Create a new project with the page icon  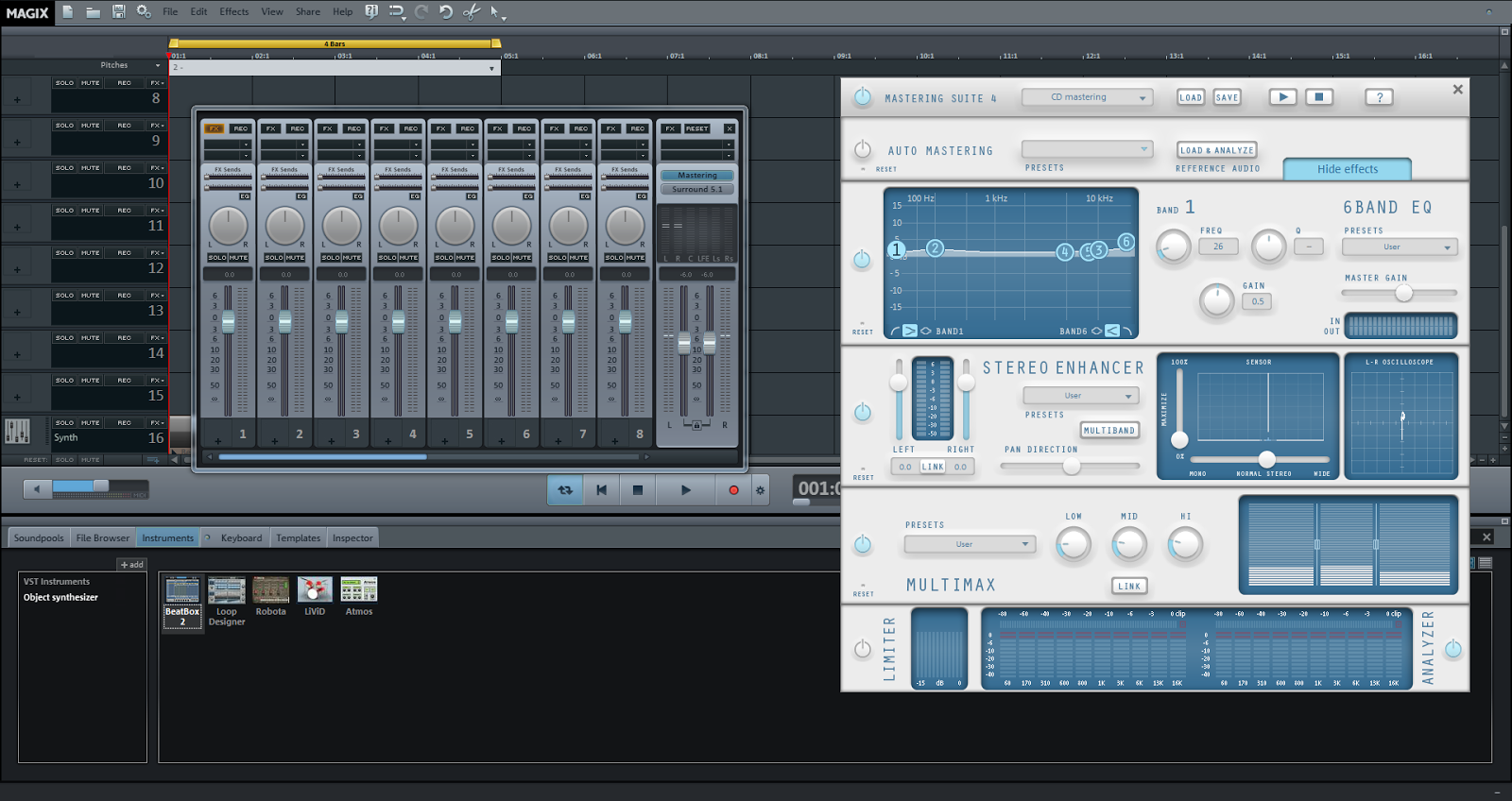click(x=68, y=11)
